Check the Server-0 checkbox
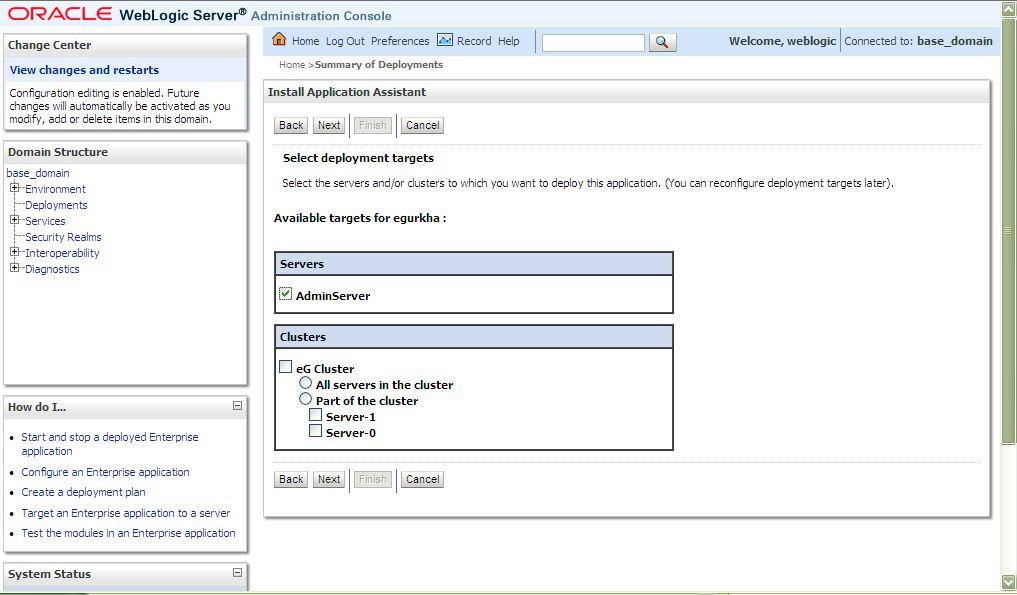This screenshot has width=1017, height=595. point(315,430)
